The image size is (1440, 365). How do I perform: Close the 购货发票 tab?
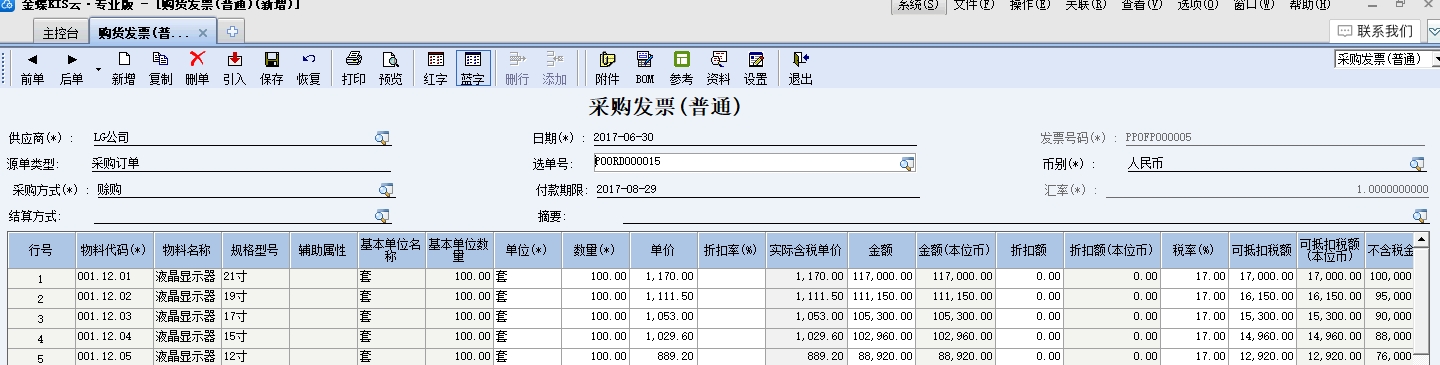tap(203, 33)
